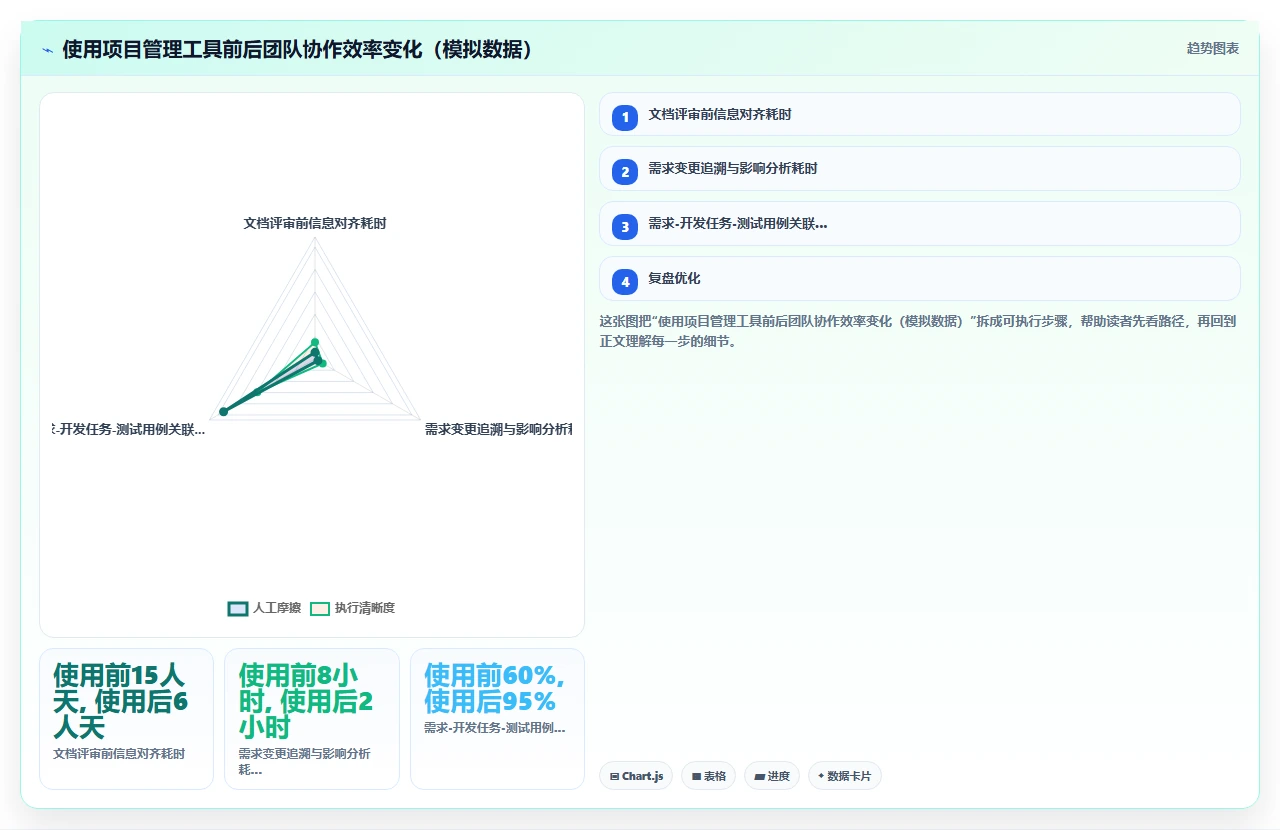The width and height of the screenshot is (1280, 830).
Task: Click the lightning trend icon beside the title
Action: click(x=47, y=50)
